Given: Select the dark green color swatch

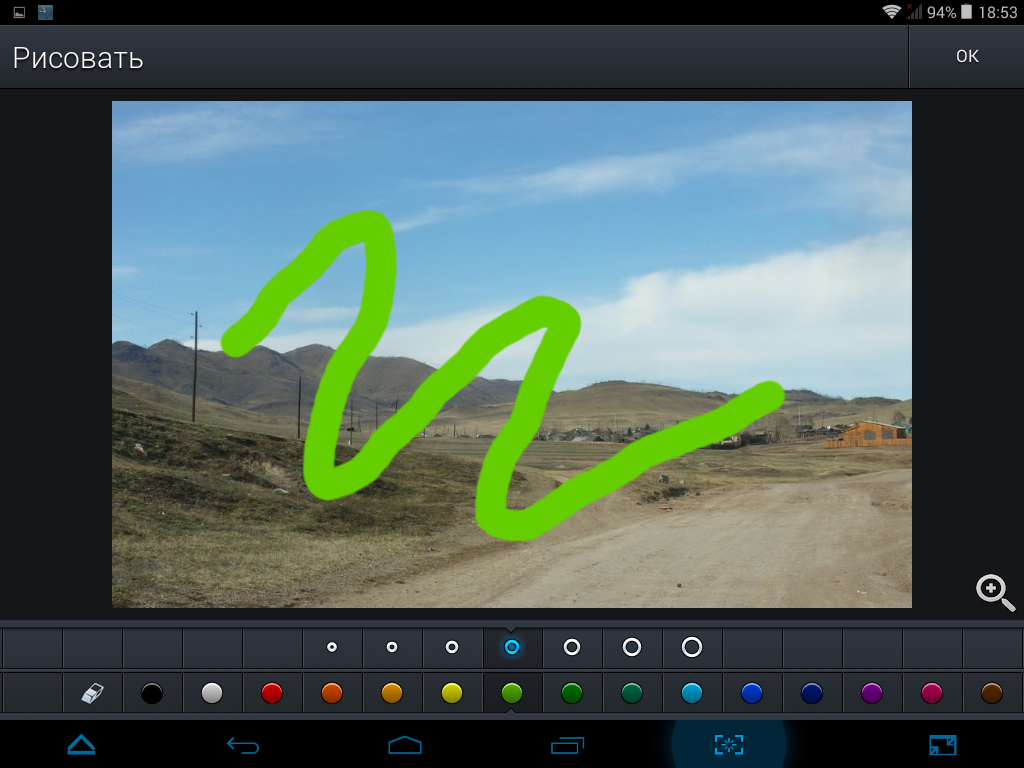Looking at the screenshot, I should point(572,693).
